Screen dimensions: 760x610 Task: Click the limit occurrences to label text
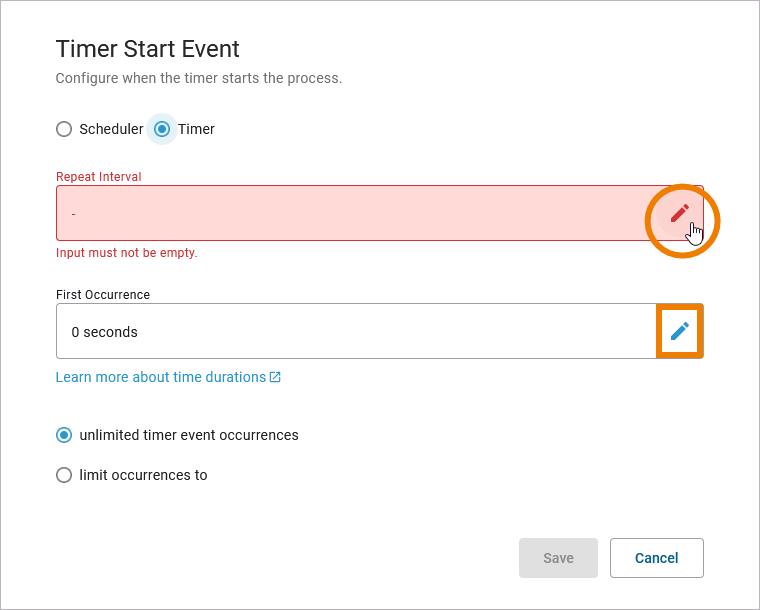click(143, 475)
